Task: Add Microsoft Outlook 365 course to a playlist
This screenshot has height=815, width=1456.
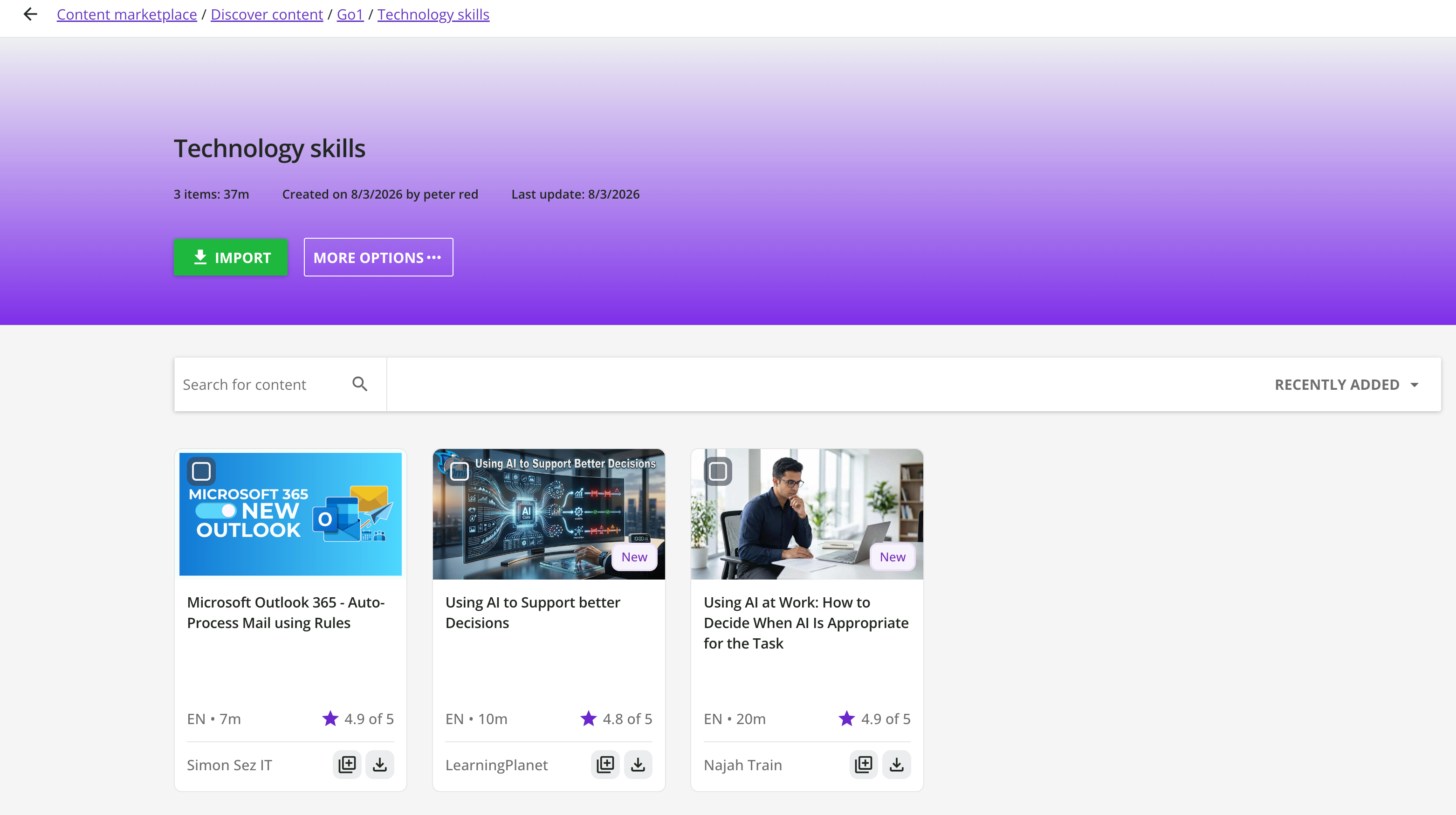Action: click(x=347, y=765)
